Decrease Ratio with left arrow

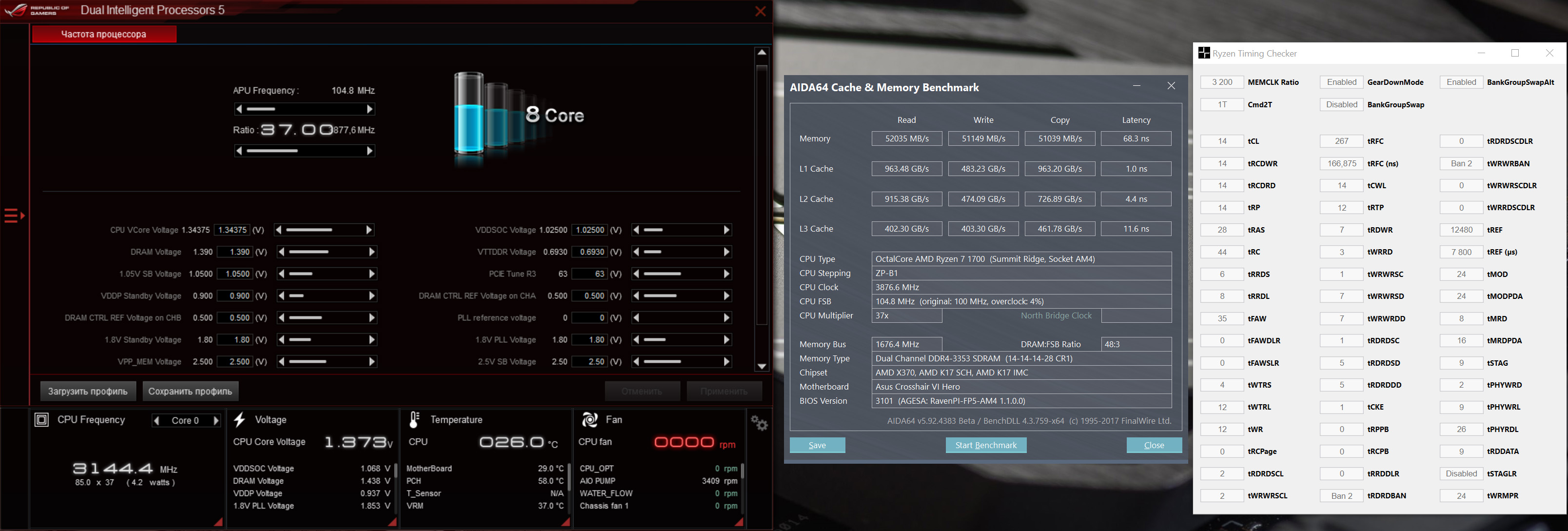point(239,150)
